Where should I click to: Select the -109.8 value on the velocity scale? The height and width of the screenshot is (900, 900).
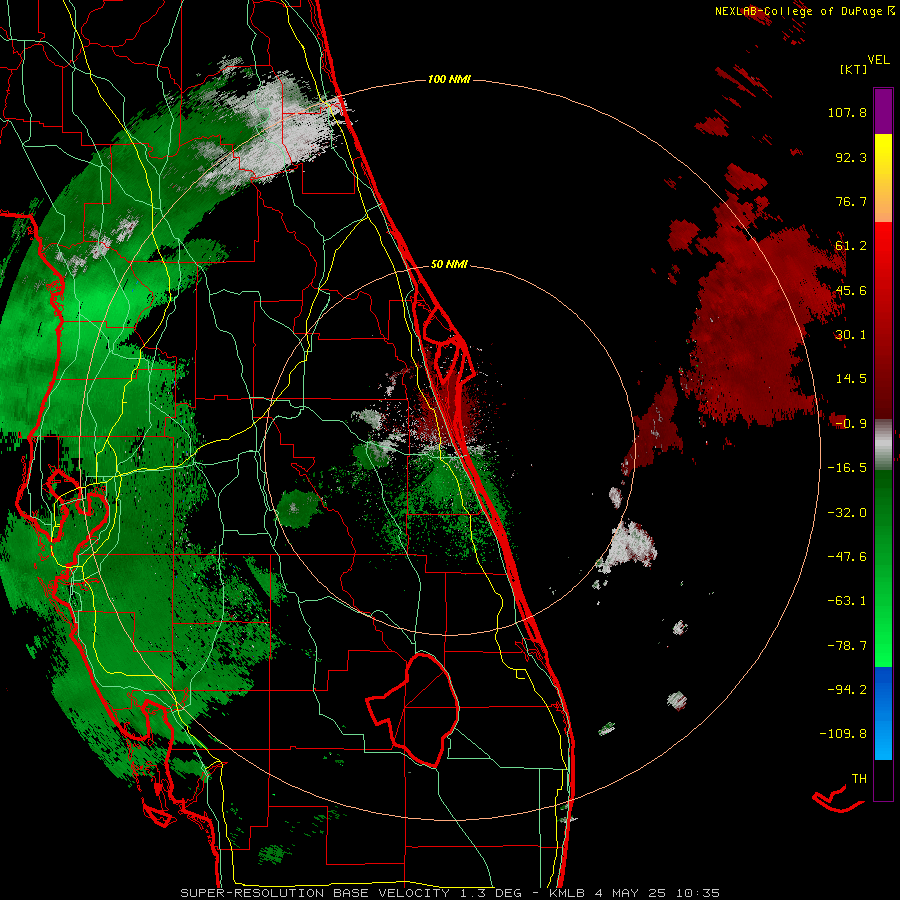tap(843, 734)
